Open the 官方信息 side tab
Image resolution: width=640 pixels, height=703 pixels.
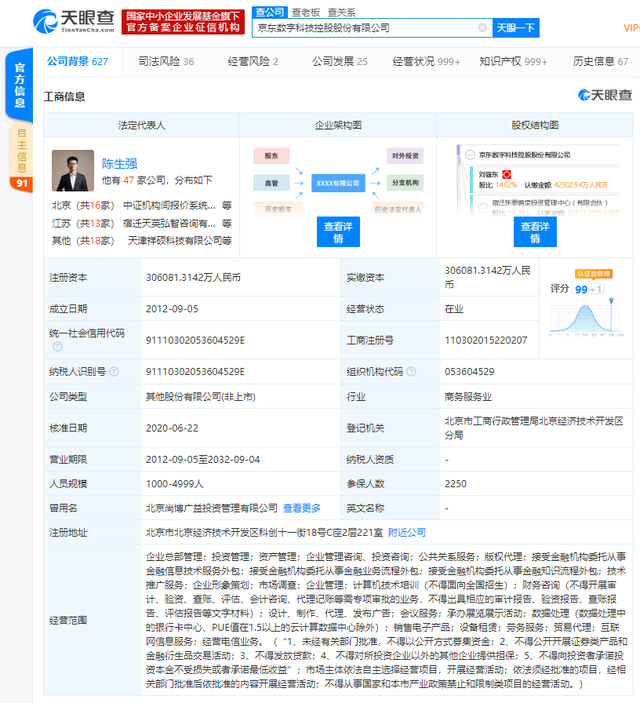(19, 85)
